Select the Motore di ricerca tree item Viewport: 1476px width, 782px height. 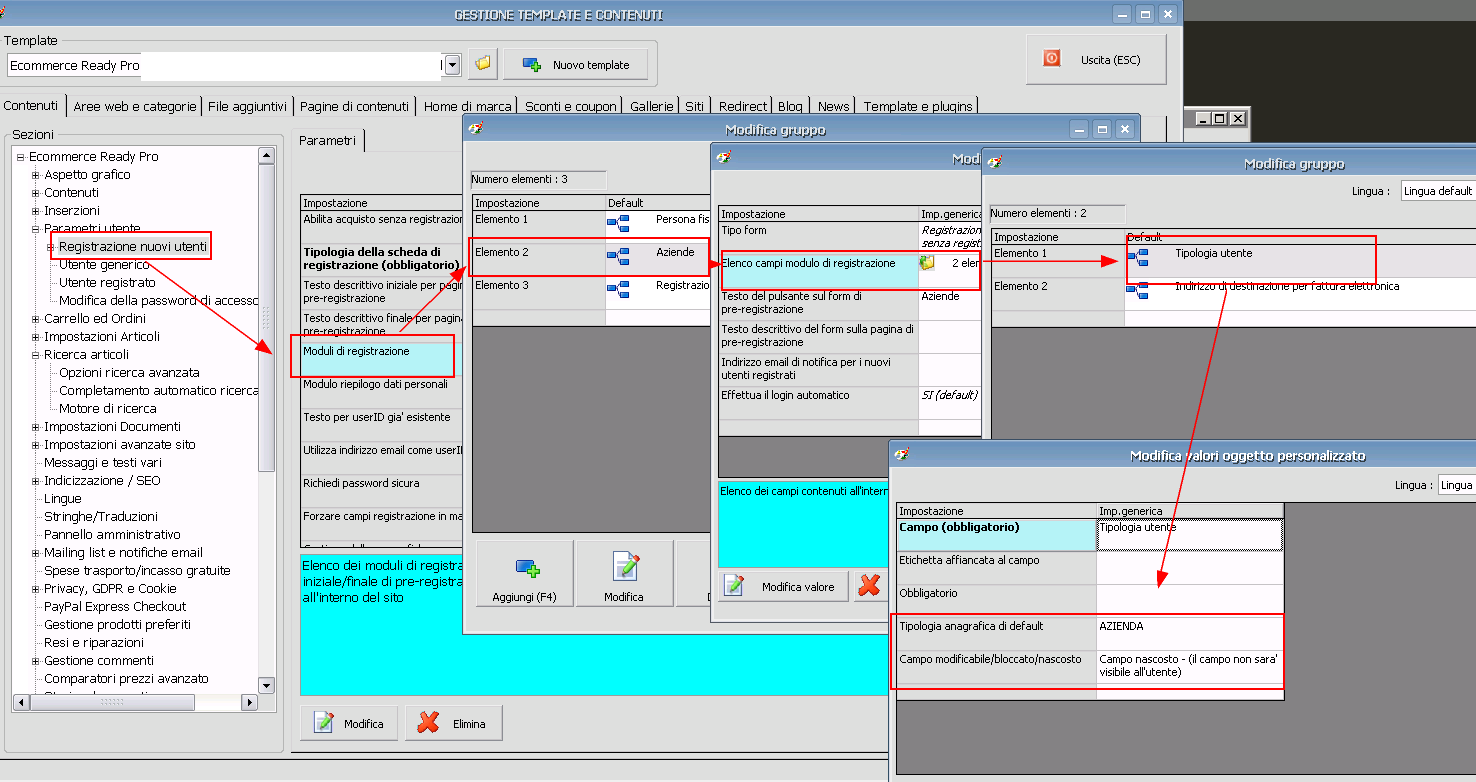[107, 409]
